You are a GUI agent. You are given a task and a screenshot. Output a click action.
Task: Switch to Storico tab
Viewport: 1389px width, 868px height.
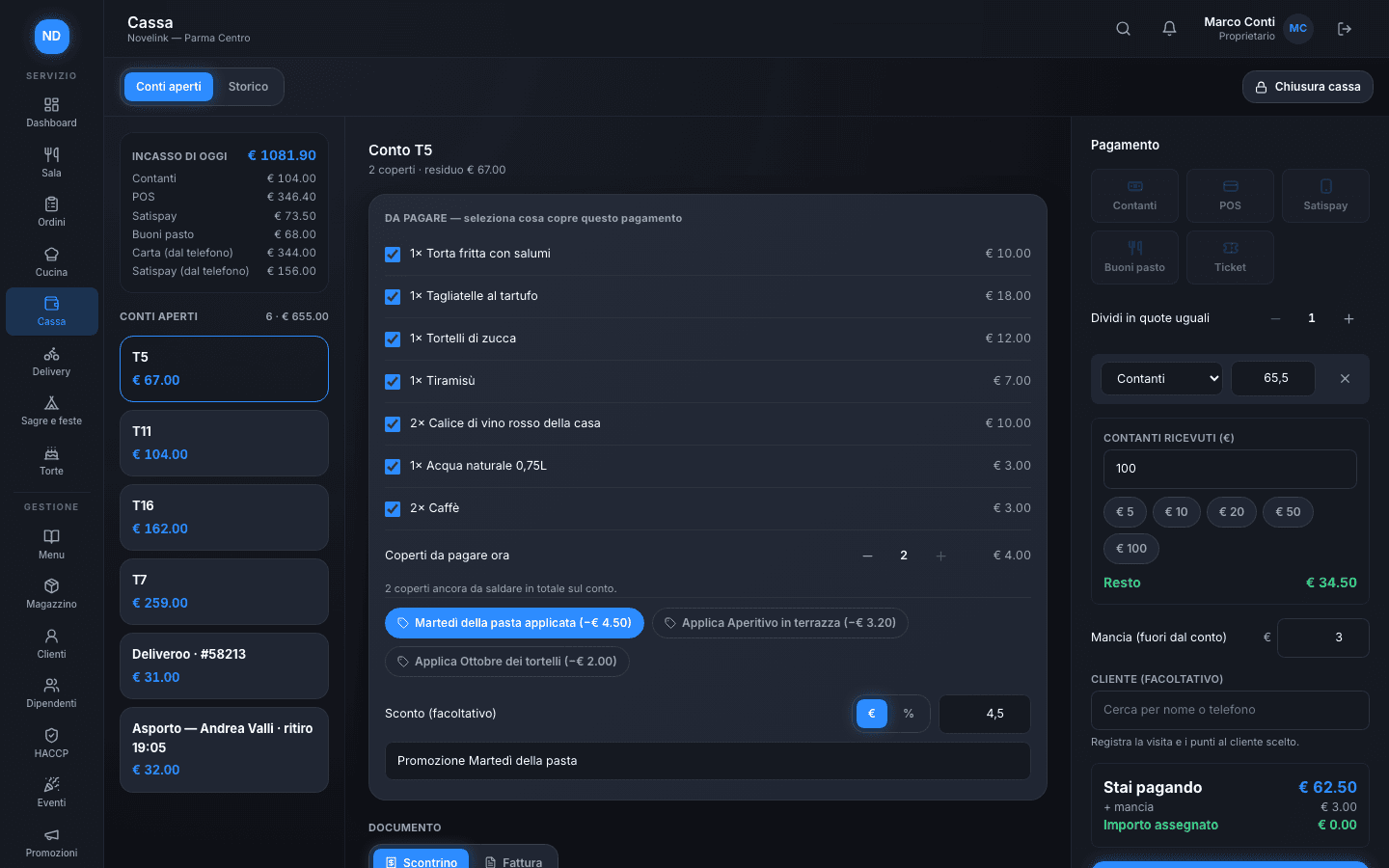[248, 87]
